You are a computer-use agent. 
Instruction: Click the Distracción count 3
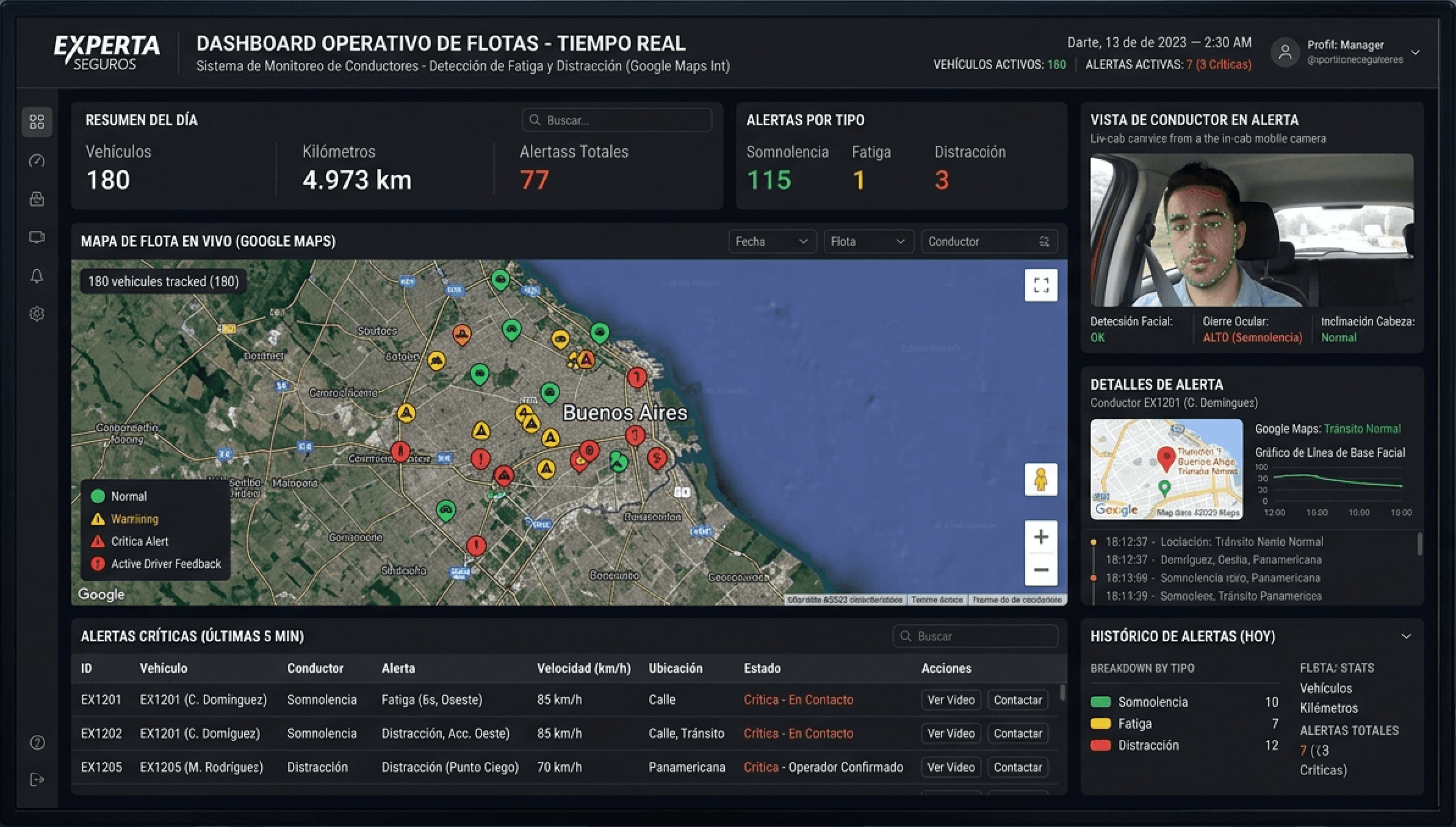[942, 180]
